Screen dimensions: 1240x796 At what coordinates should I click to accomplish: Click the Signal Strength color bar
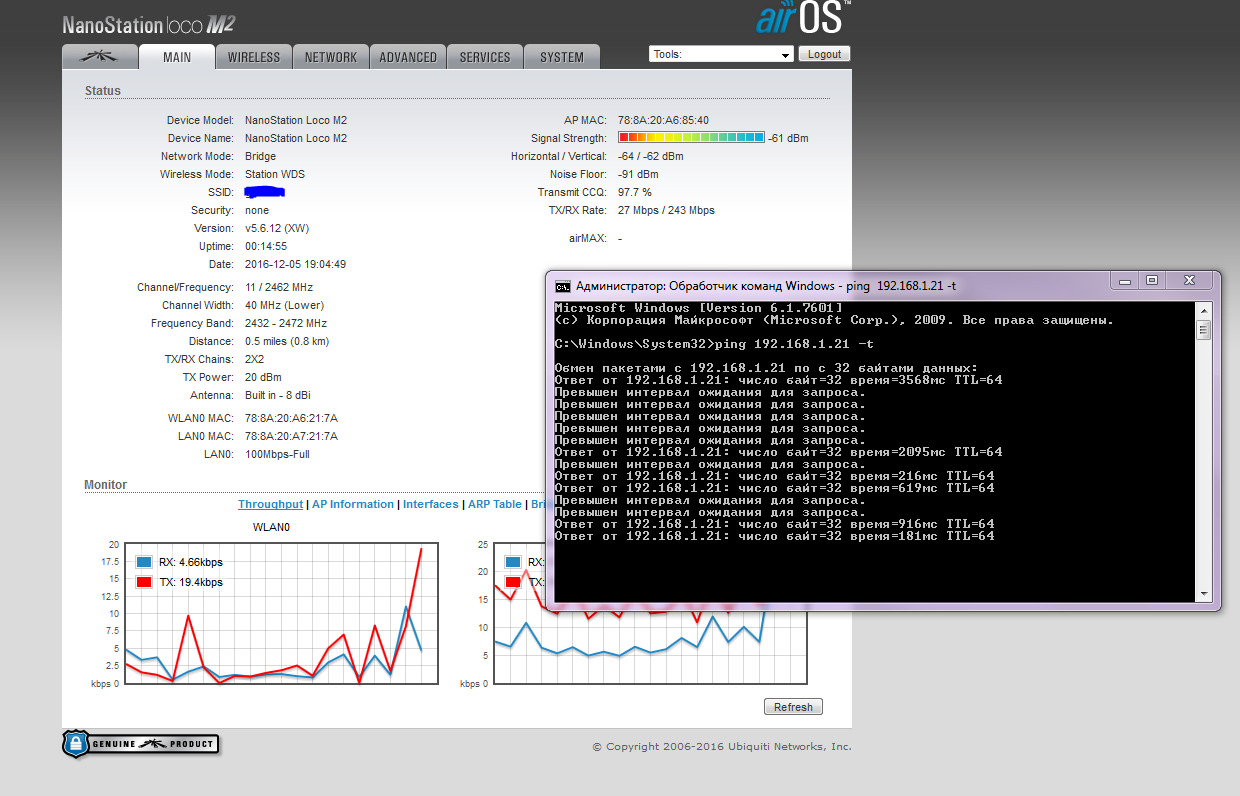click(691, 138)
